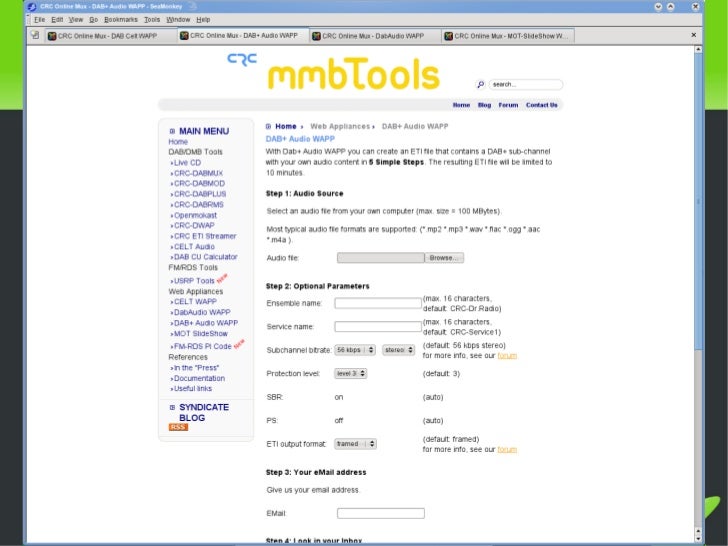Open the Edit menu
728x546 pixels.
(x=57, y=20)
